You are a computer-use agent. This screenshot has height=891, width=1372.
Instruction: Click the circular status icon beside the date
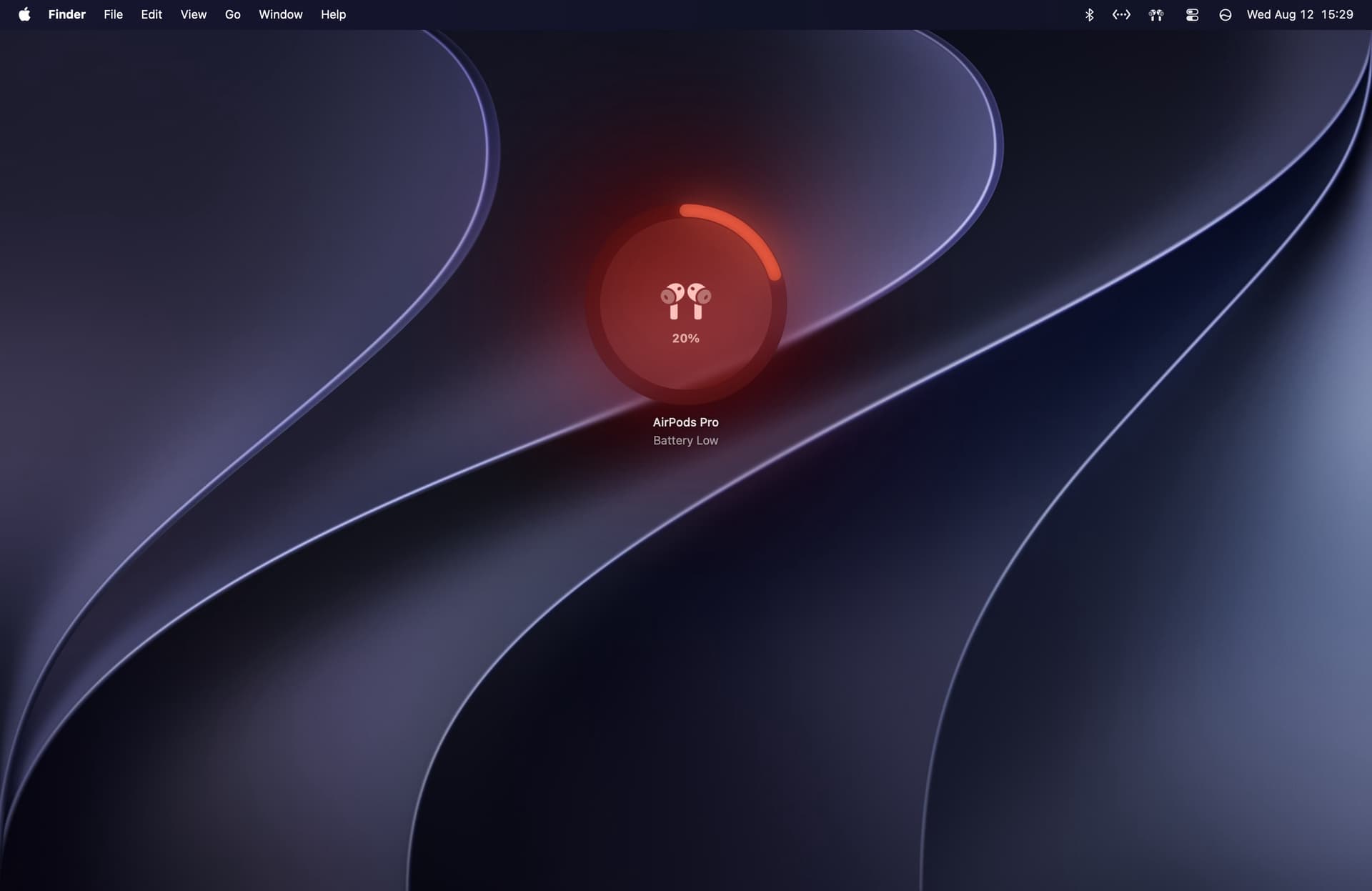(1225, 14)
